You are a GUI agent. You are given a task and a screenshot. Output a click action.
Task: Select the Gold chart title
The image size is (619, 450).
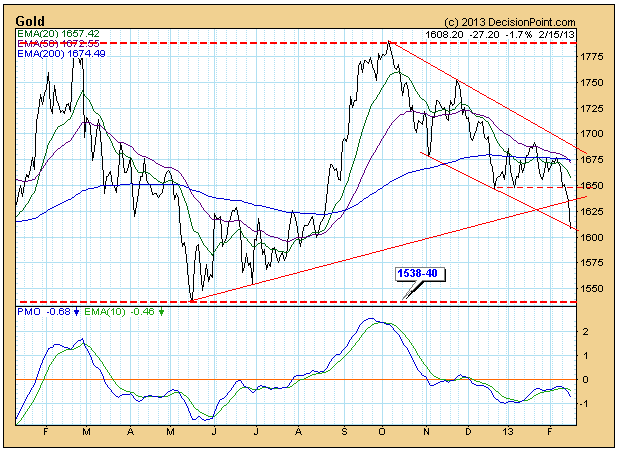click(30, 21)
